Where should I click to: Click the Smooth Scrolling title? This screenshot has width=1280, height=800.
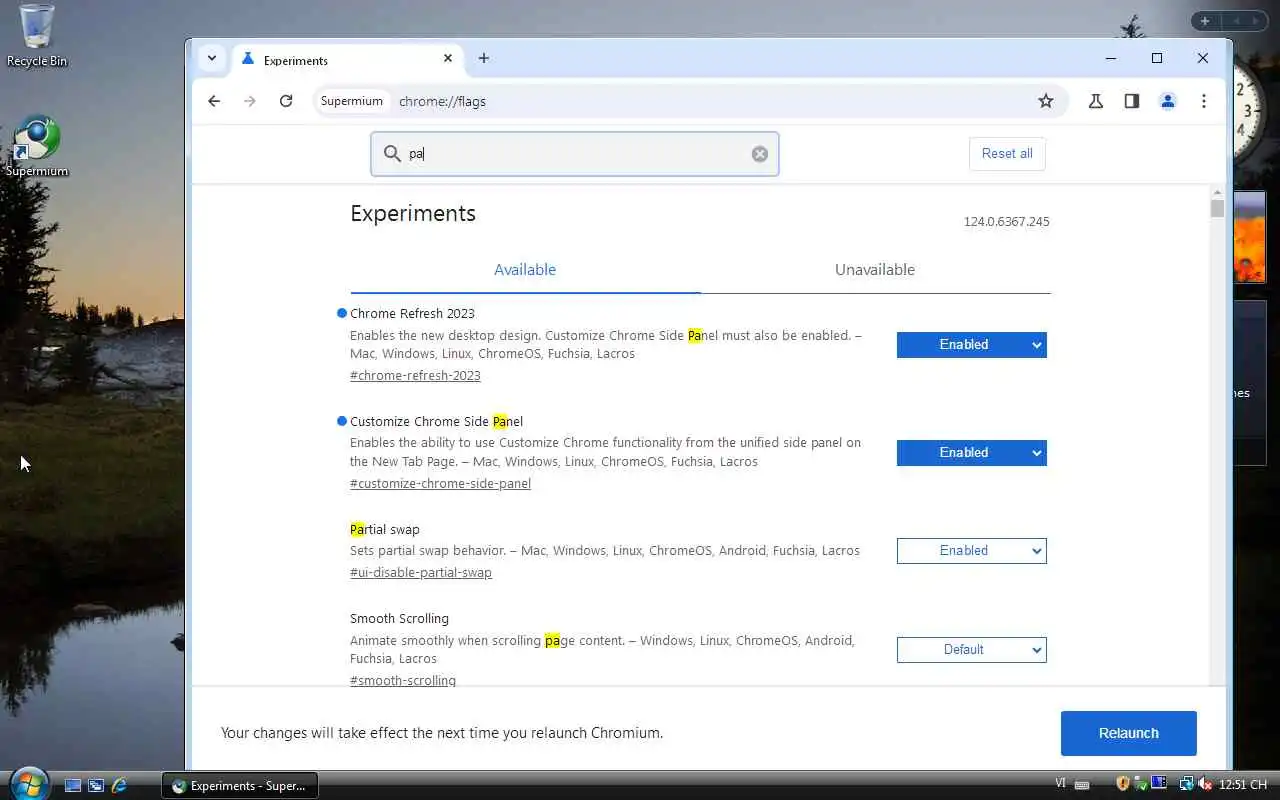[x=399, y=619]
